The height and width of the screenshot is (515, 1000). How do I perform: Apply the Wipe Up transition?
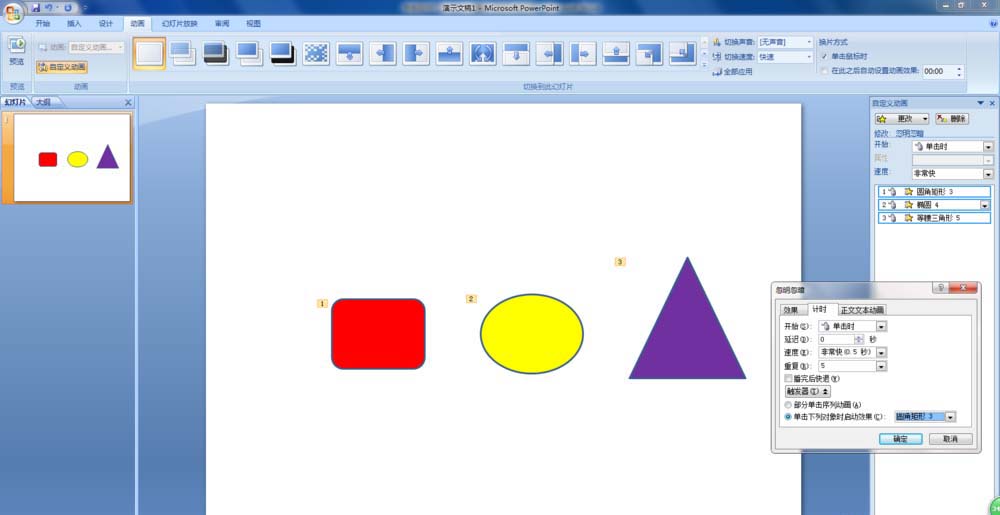coord(450,54)
